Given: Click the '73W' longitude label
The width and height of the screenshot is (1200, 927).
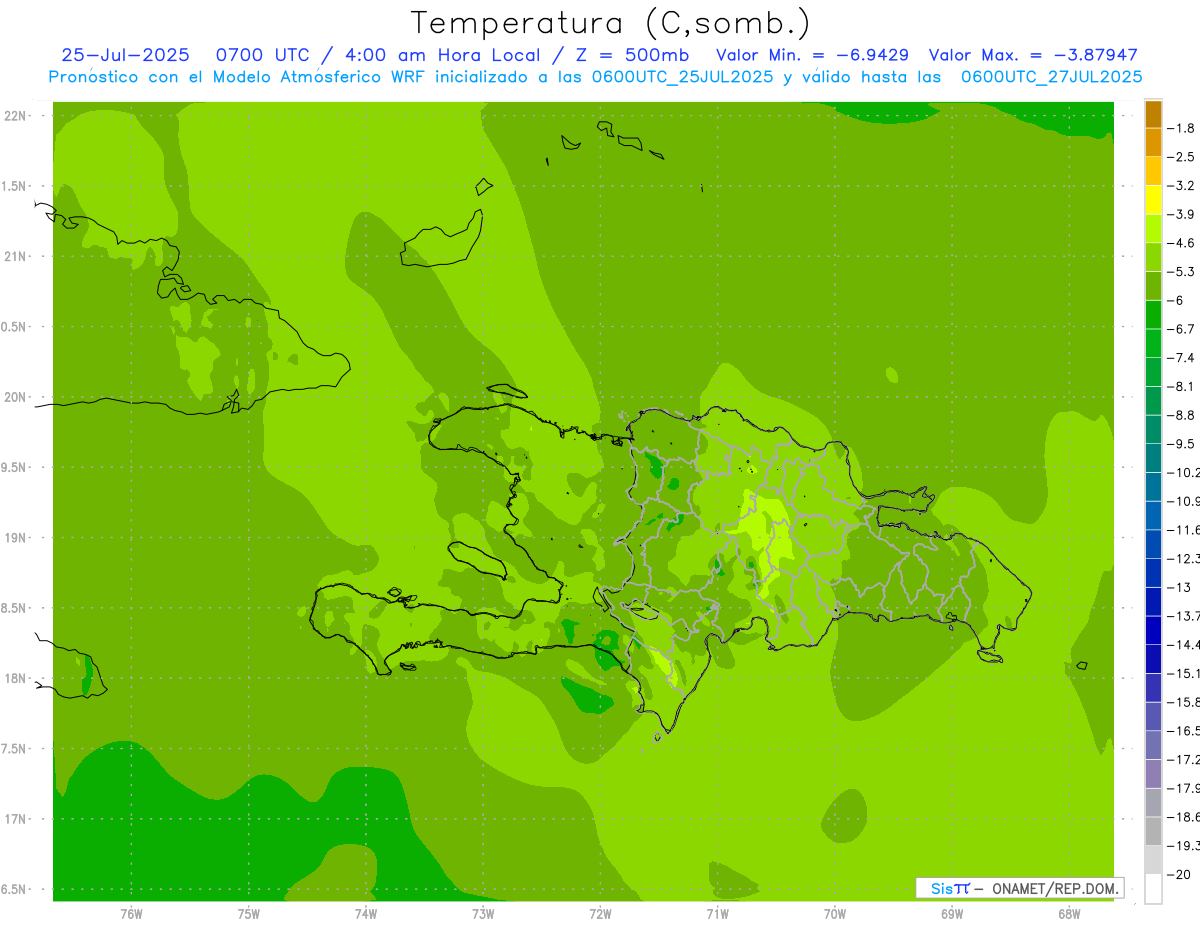Looking at the screenshot, I should pos(483,913).
